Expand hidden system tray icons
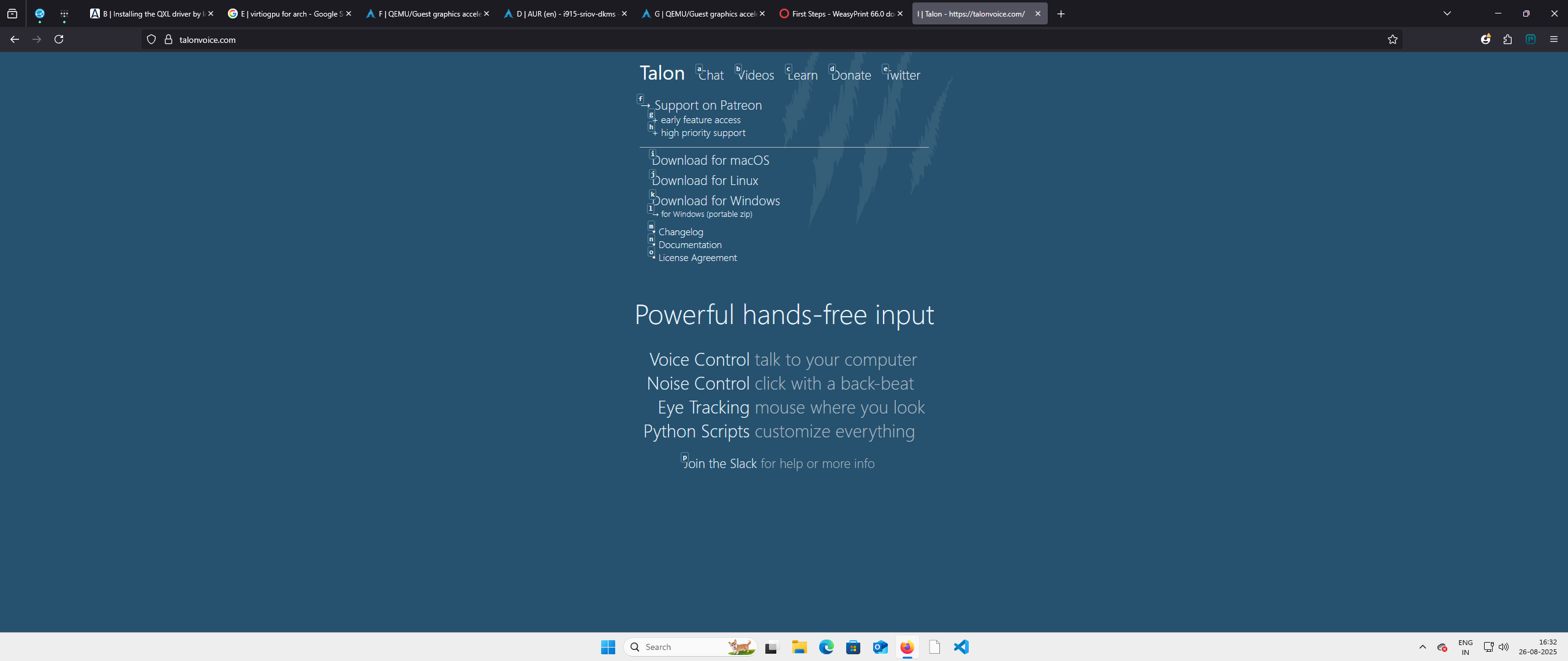 (1423, 647)
